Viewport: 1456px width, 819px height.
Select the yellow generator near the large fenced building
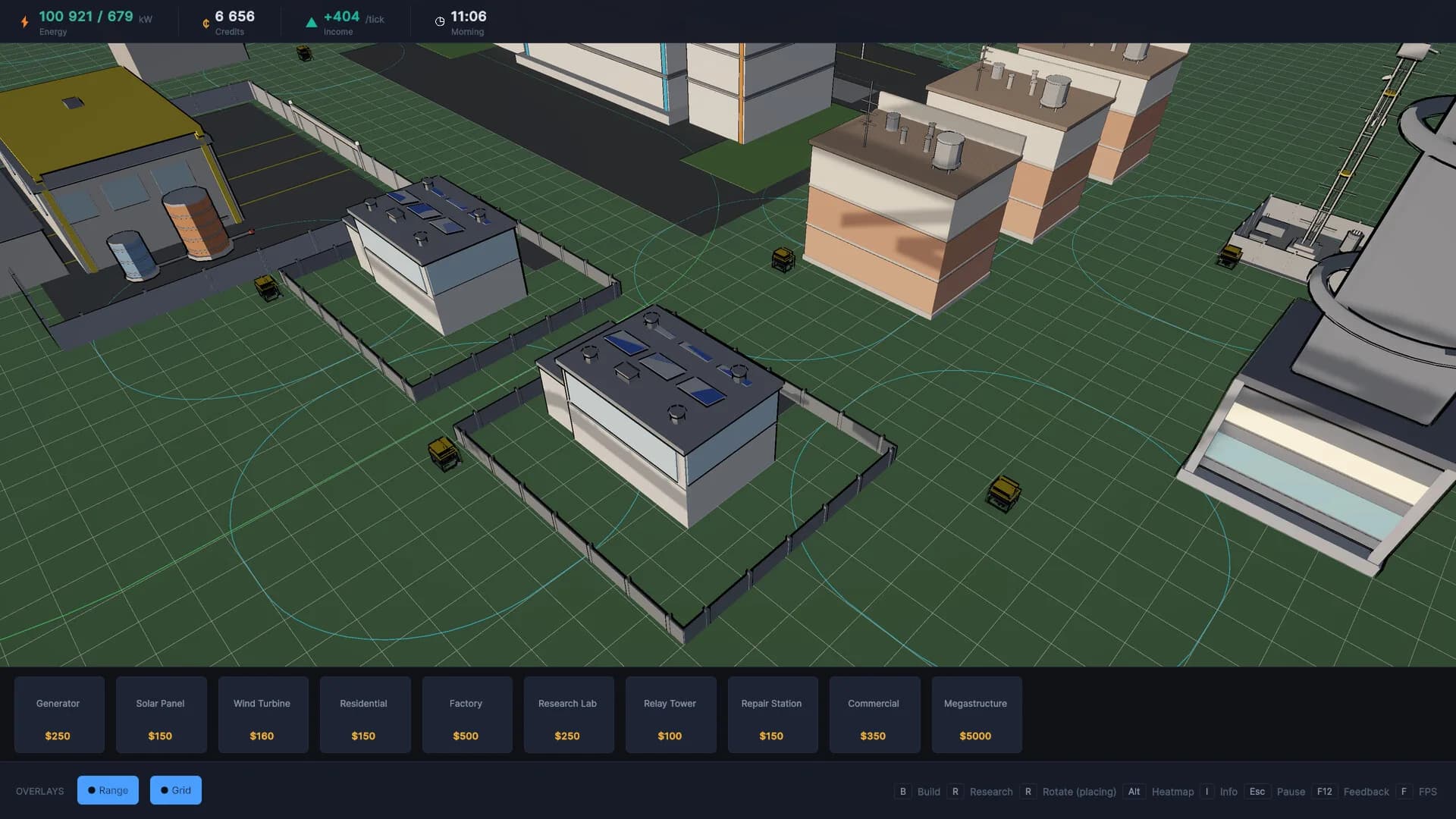pyautogui.click(x=444, y=453)
